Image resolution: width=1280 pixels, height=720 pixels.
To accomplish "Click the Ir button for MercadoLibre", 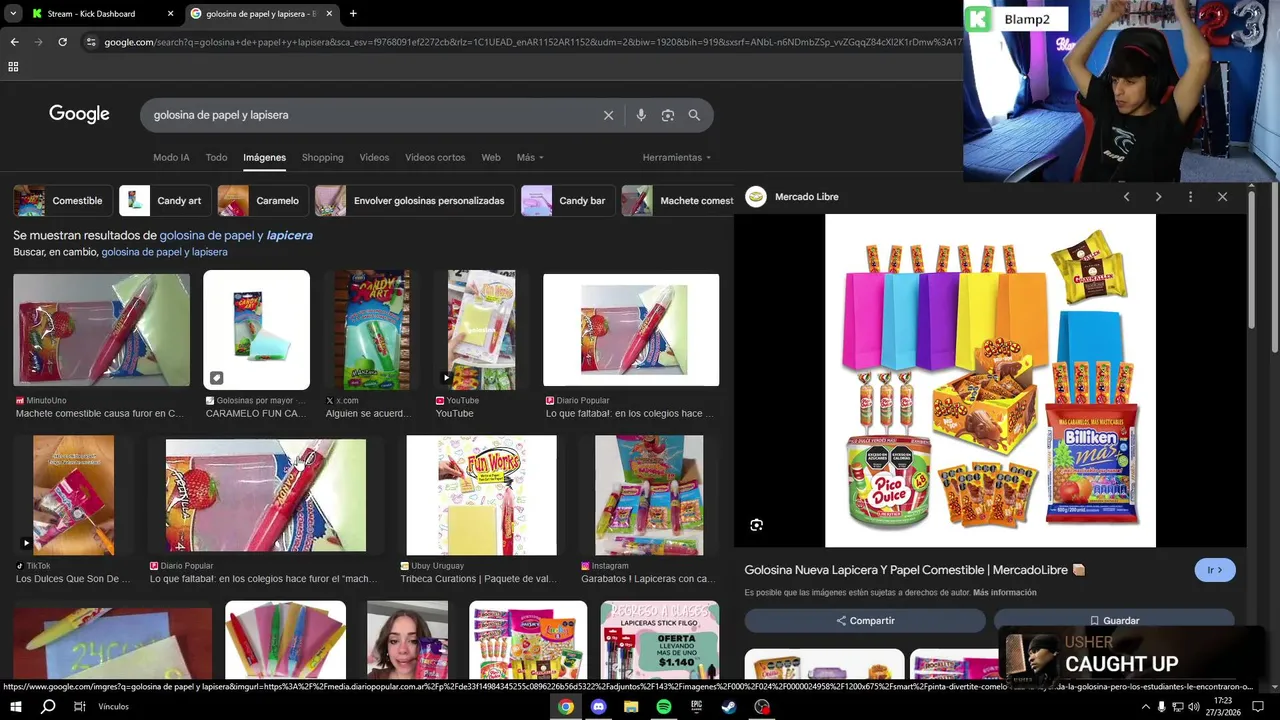I will pyautogui.click(x=1215, y=570).
